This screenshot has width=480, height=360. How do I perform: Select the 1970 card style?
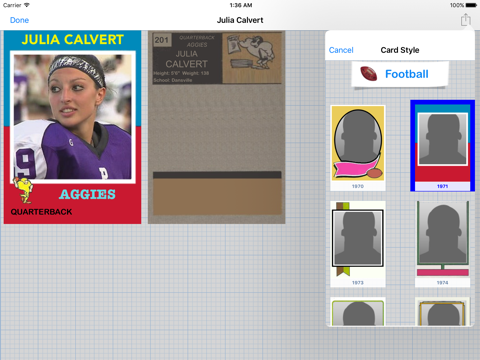point(358,148)
